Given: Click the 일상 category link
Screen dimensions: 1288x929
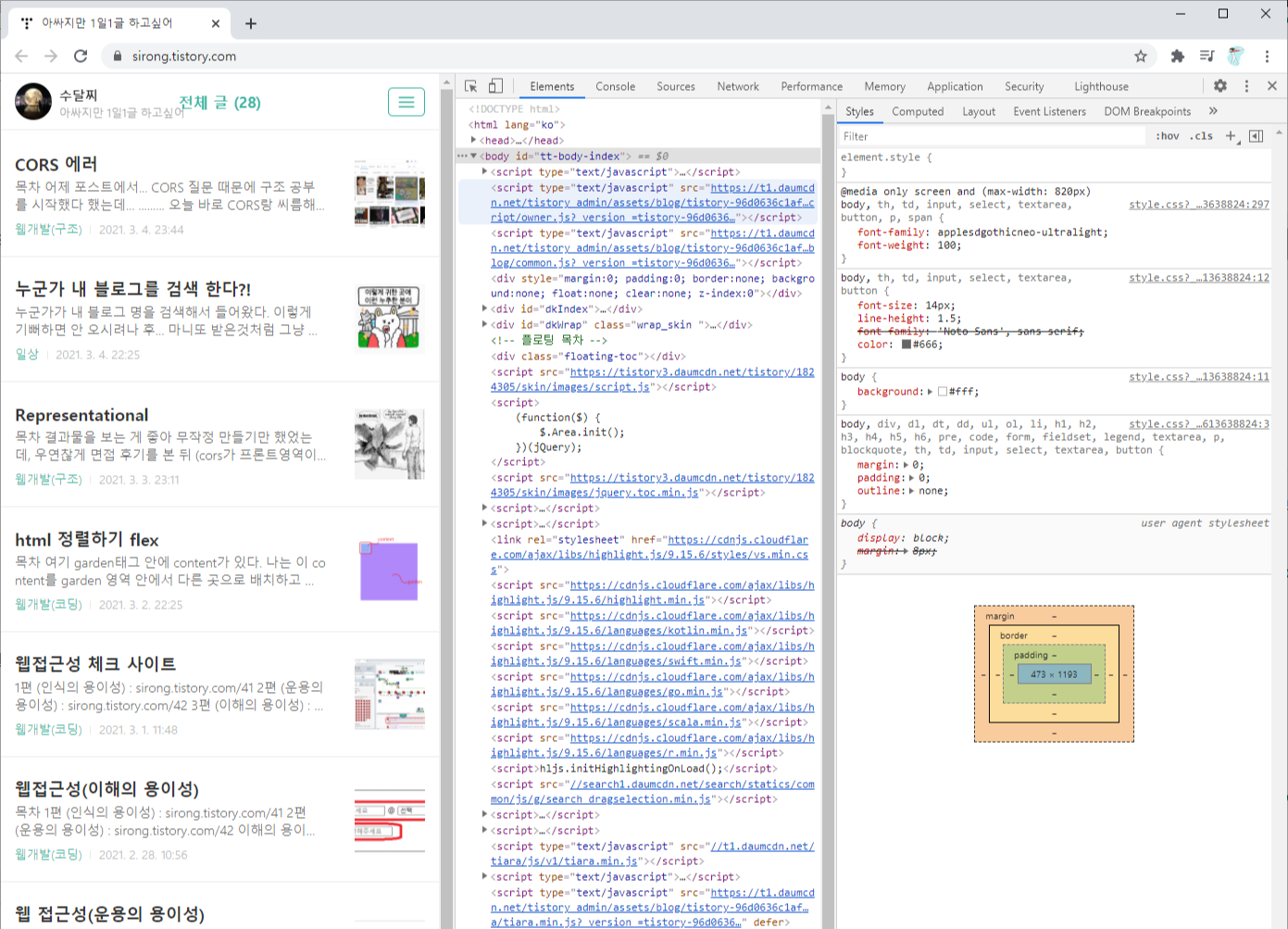Looking at the screenshot, I should [x=27, y=354].
